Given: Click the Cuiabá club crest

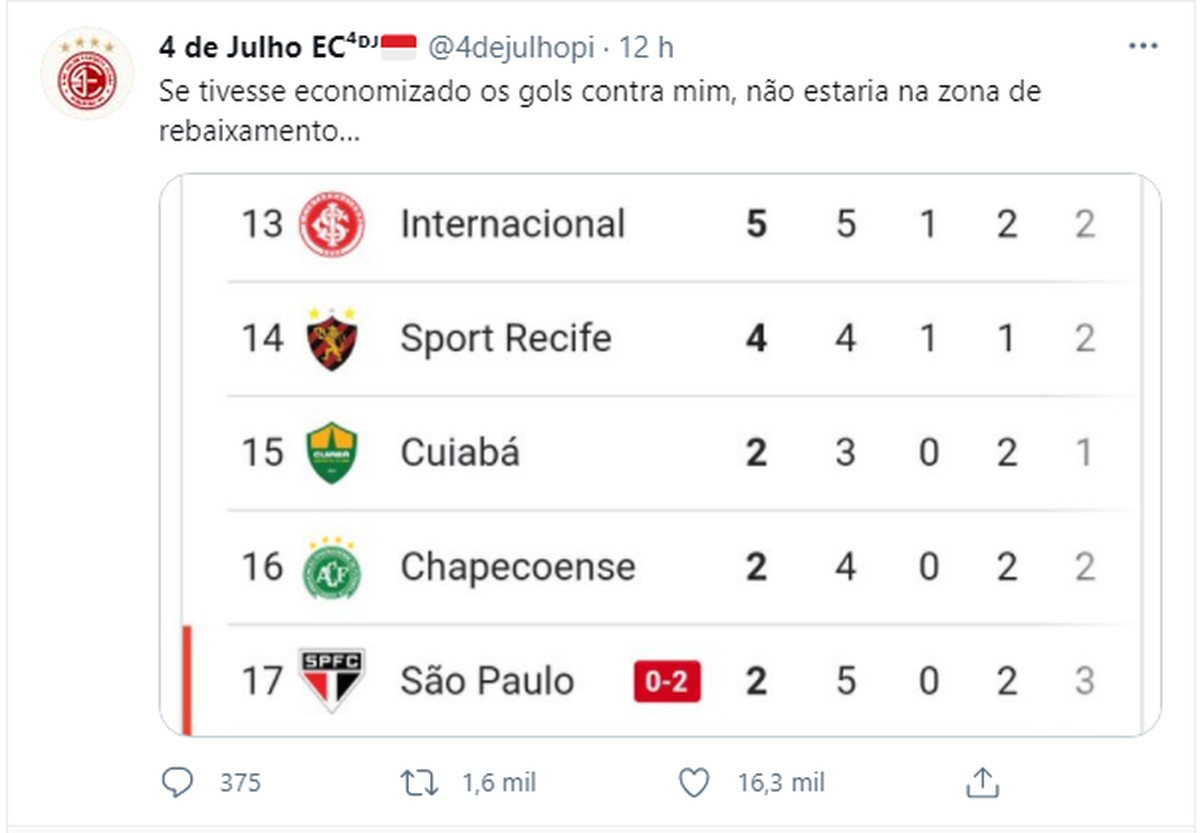Looking at the screenshot, I should coord(332,453).
